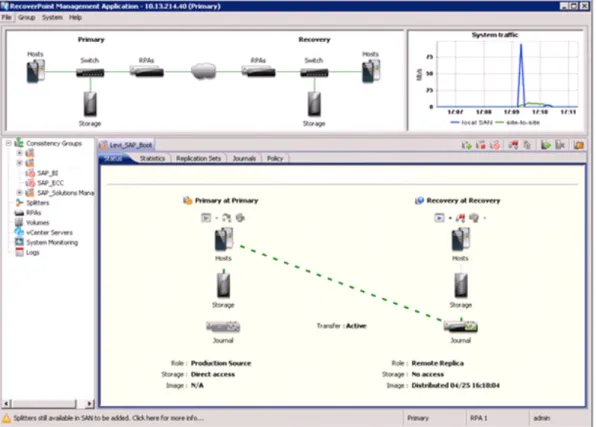Click the orange rightmost toolbar icon
The width and height of the screenshot is (597, 427).
579,145
